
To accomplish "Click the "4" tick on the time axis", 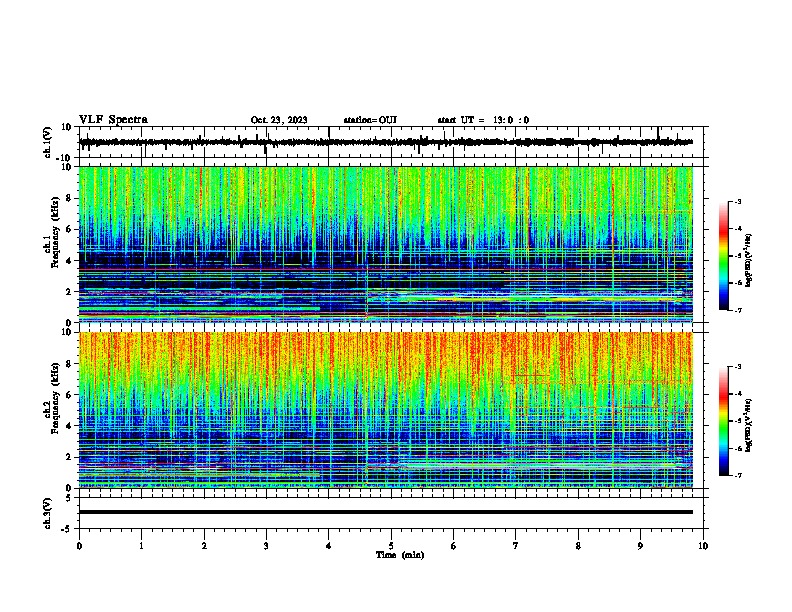I will coord(329,546).
